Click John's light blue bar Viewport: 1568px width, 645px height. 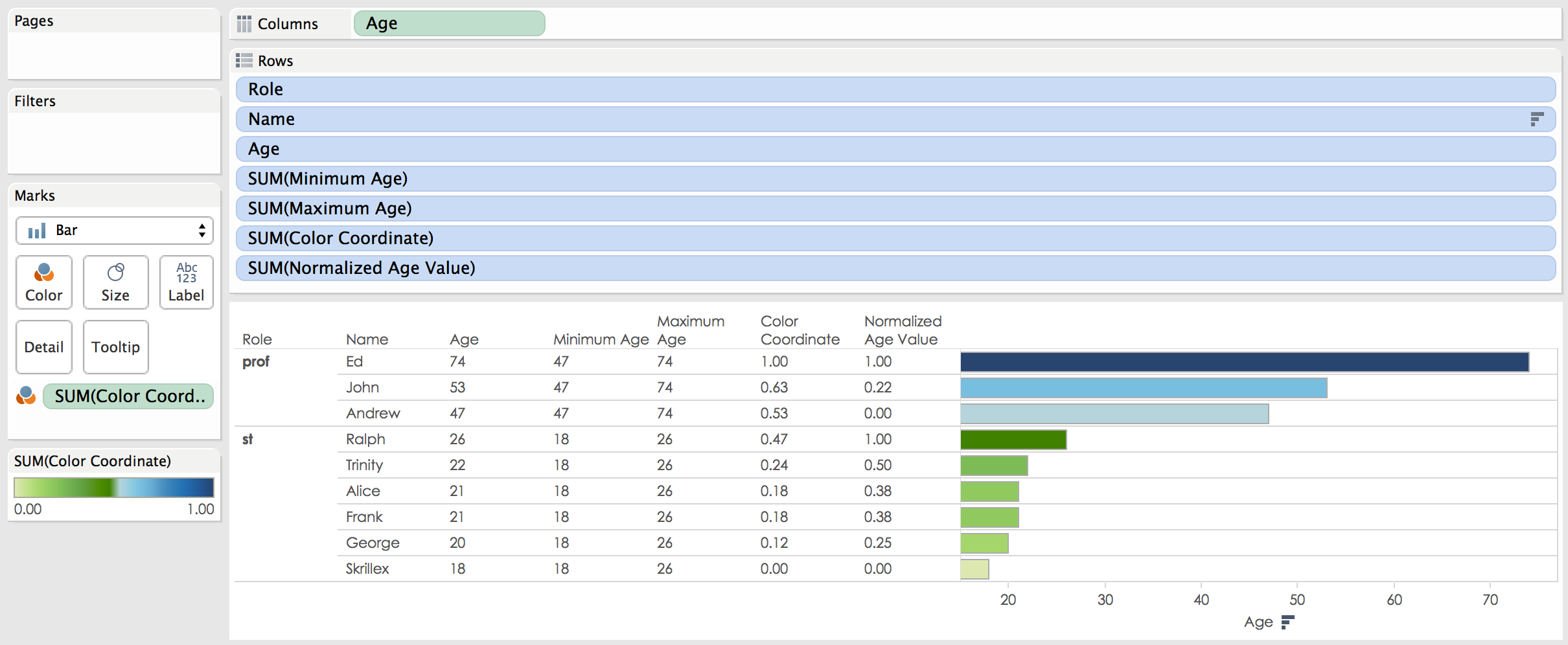1144,388
